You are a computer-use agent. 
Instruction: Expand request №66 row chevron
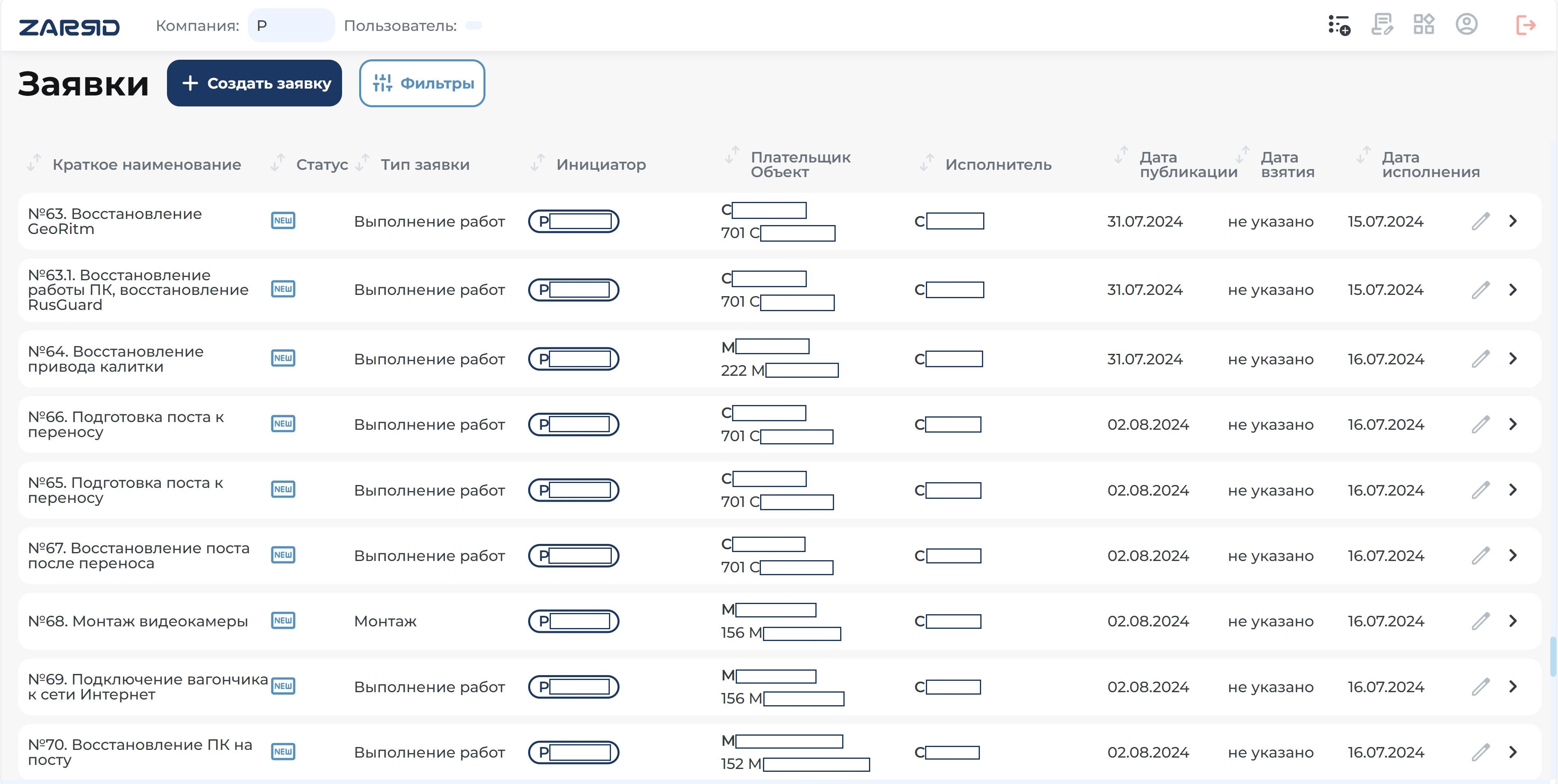(1512, 424)
